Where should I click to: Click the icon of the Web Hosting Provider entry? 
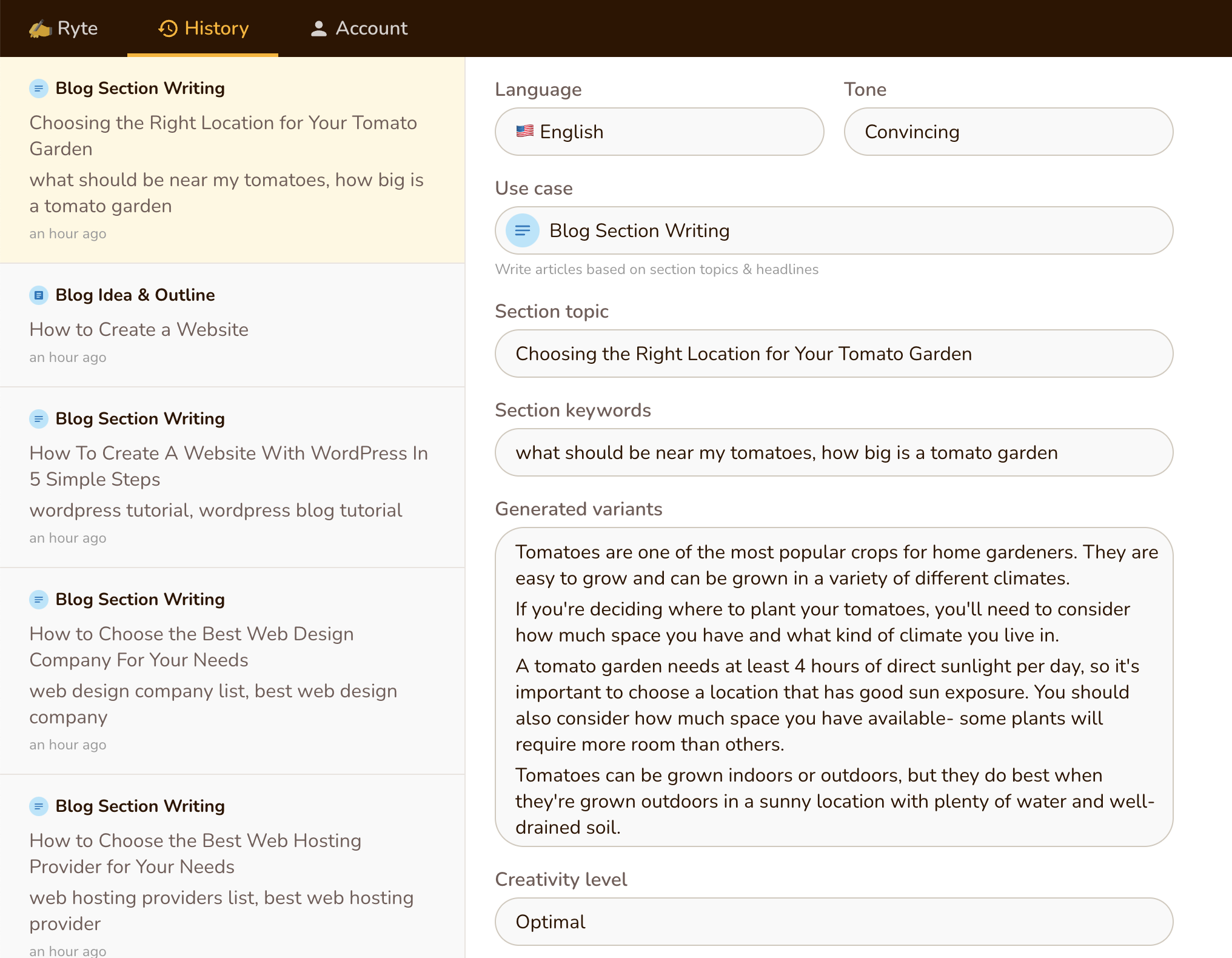pyautogui.click(x=39, y=806)
